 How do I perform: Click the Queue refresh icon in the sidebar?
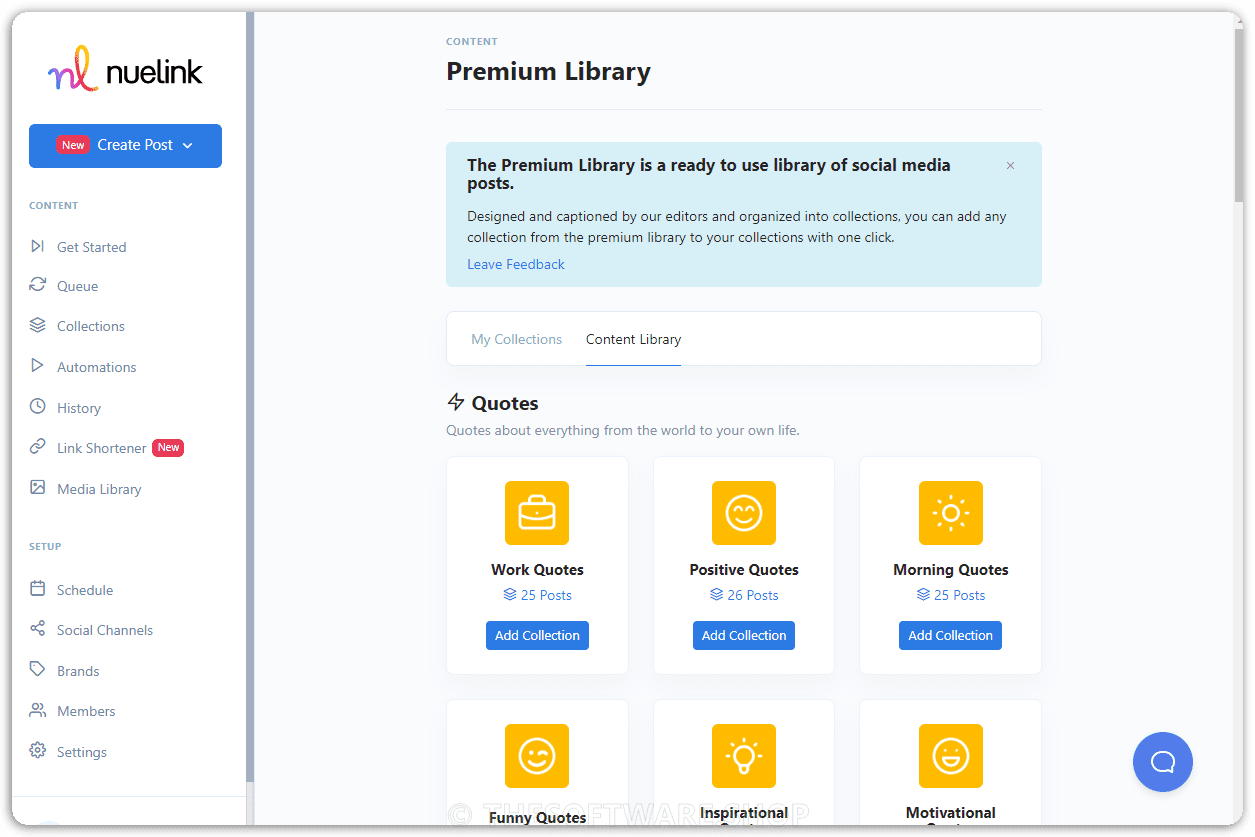pyautogui.click(x=37, y=285)
